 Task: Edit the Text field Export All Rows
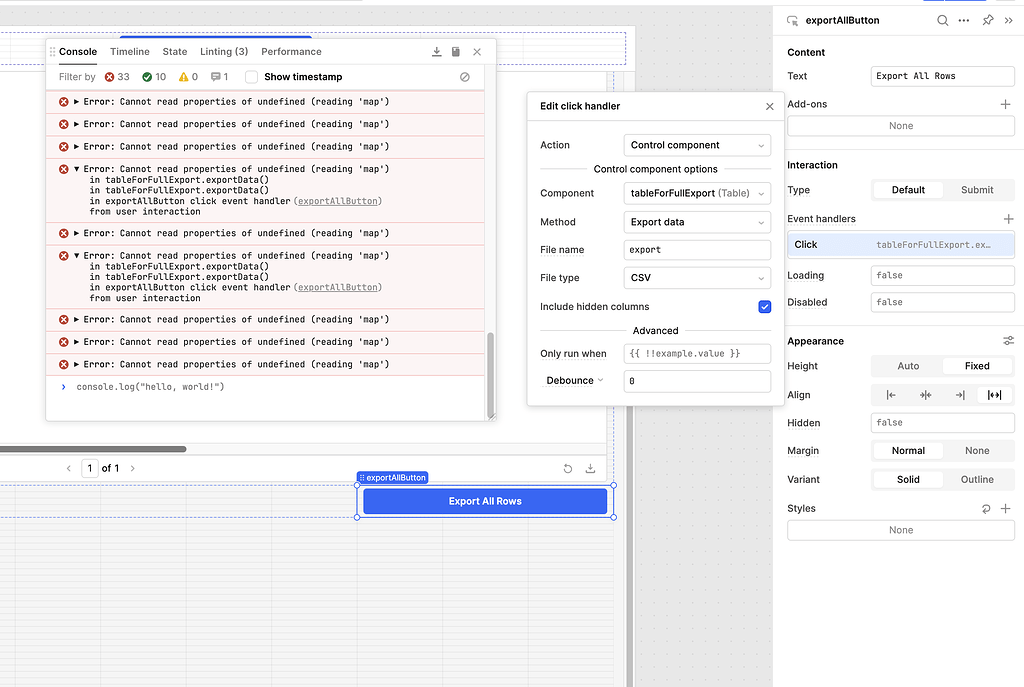[x=942, y=76]
